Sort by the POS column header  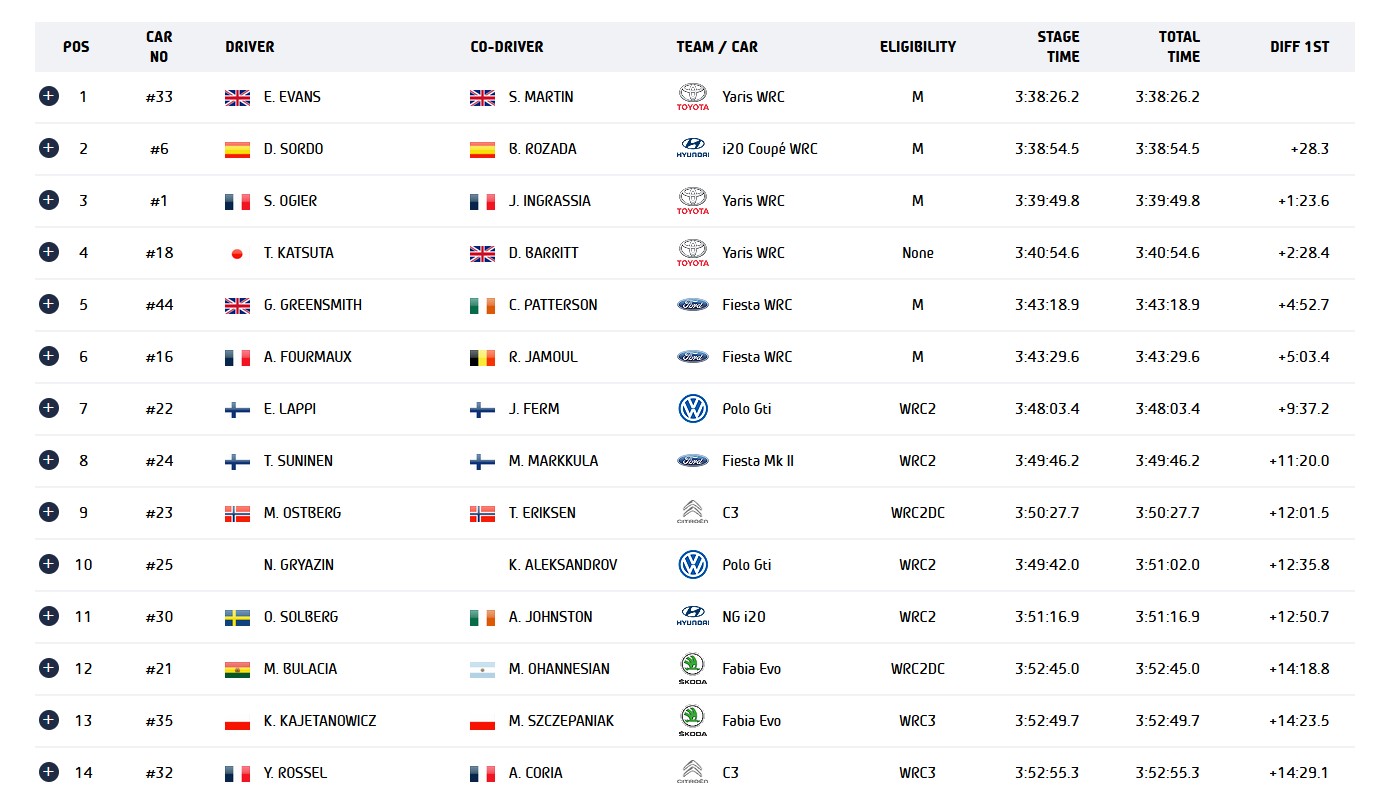[76, 47]
